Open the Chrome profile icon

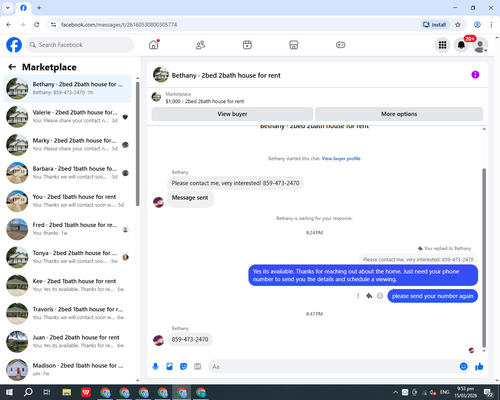(x=477, y=25)
